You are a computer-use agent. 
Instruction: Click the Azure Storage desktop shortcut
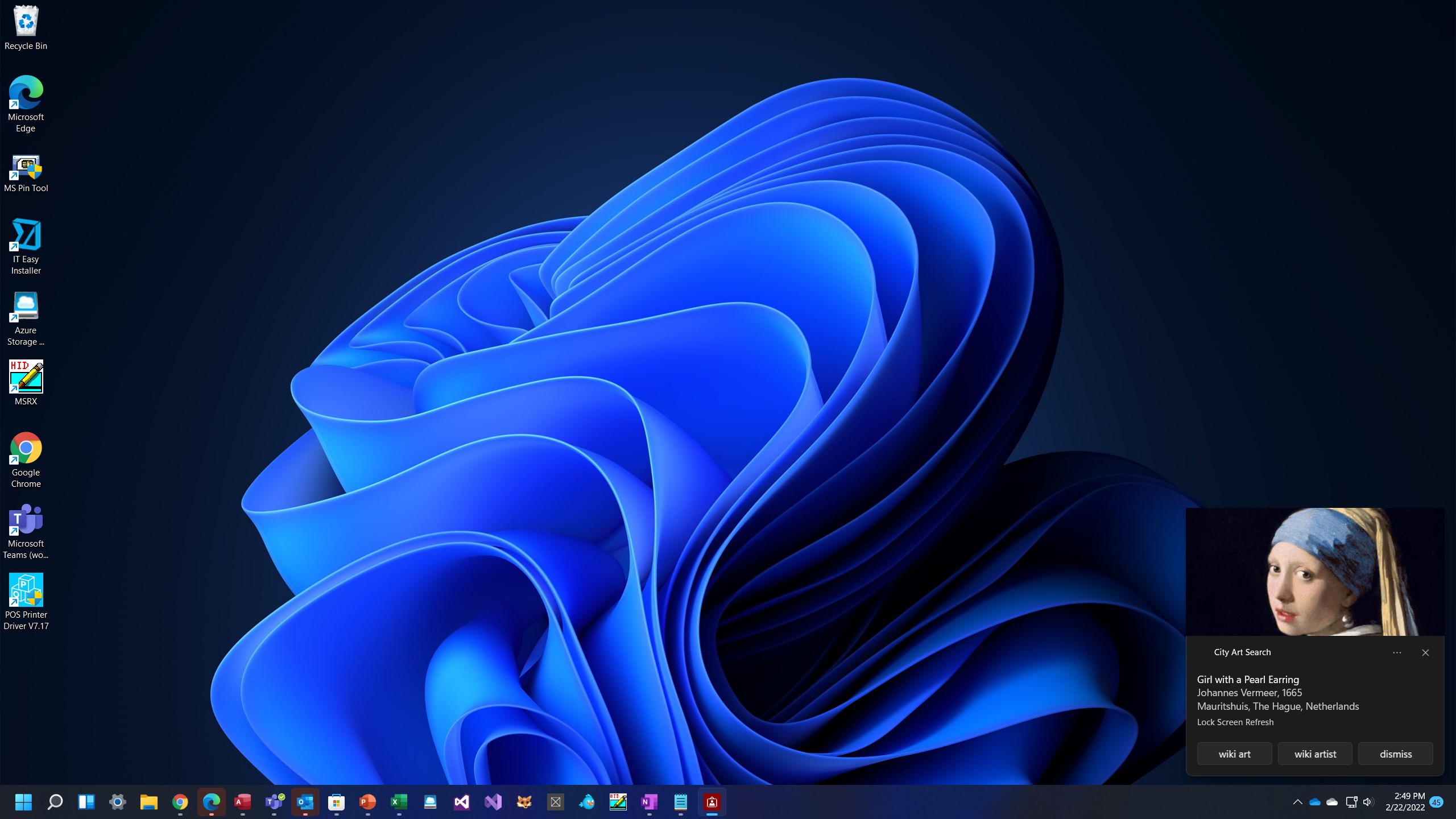click(26, 318)
